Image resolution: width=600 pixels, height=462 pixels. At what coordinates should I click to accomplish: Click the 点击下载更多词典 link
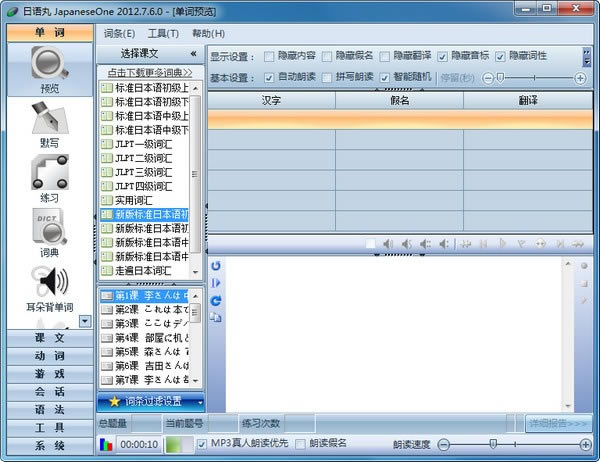(x=150, y=73)
